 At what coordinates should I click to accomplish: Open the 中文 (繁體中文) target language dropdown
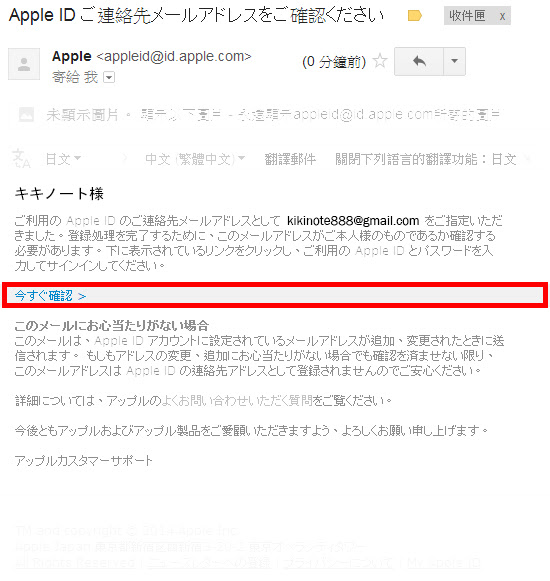[x=195, y=159]
